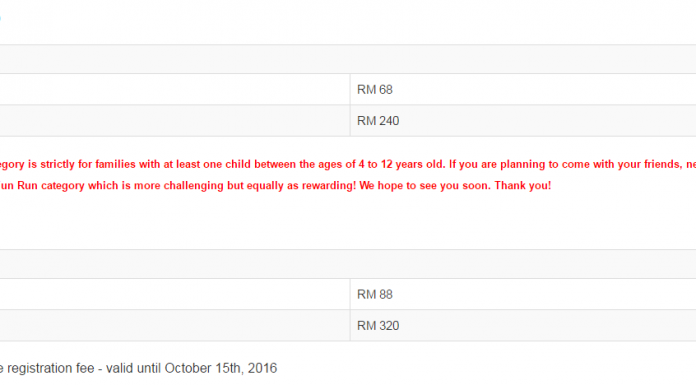
Task: Click the empty cell left of RM 88
Action: [x=175, y=294]
